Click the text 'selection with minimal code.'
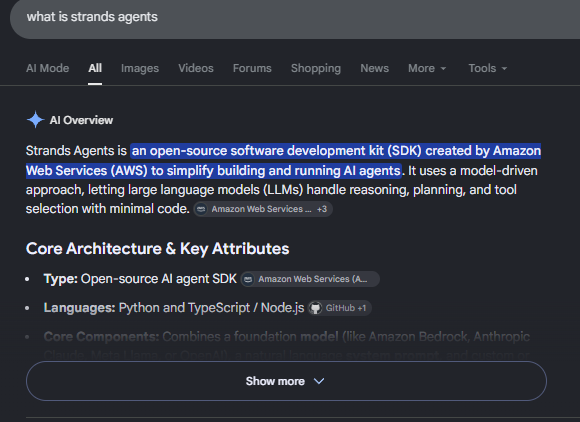The image size is (580, 422). [108, 209]
